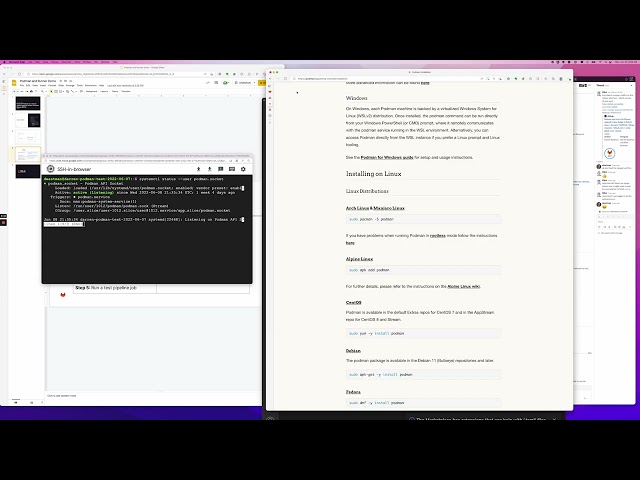
Task: Click back arrow in Podman browser window
Action: pyautogui.click(x=271, y=78)
